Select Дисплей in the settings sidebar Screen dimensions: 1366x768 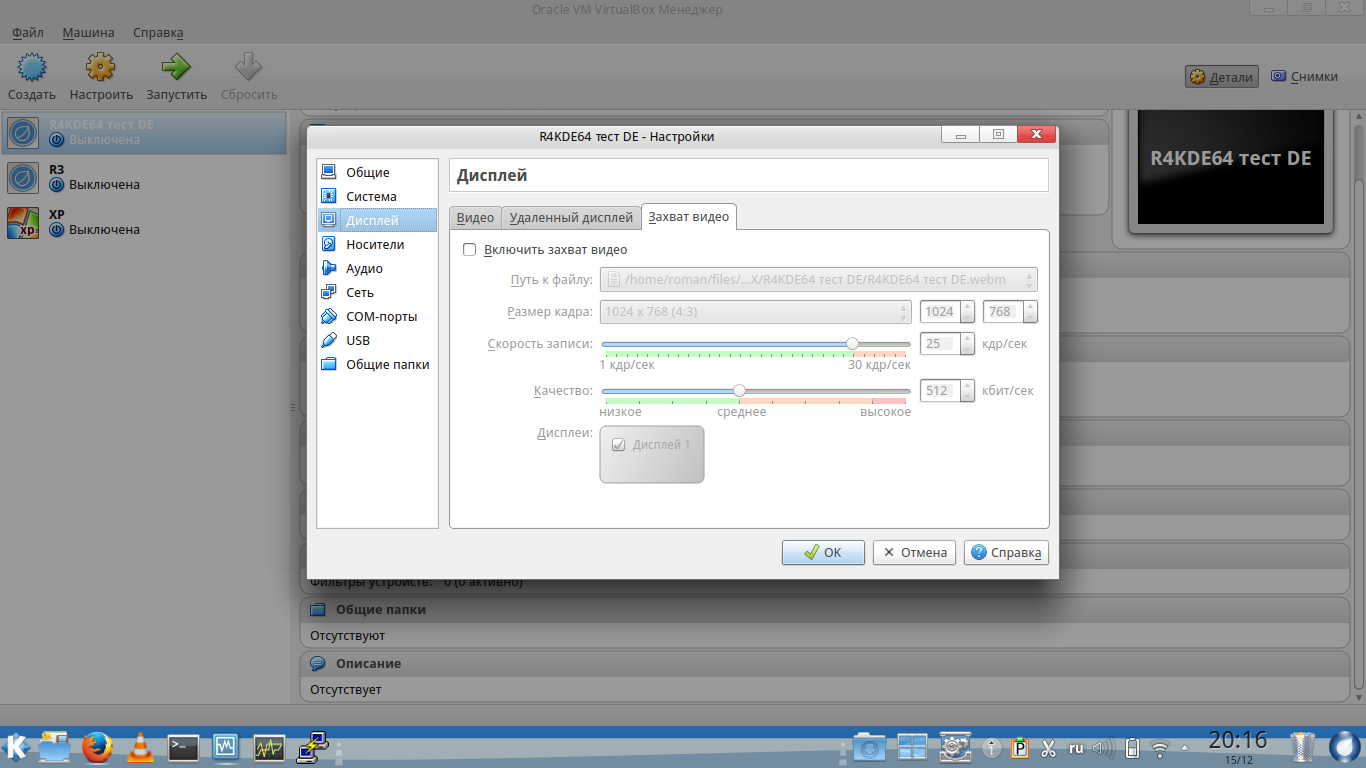377,220
